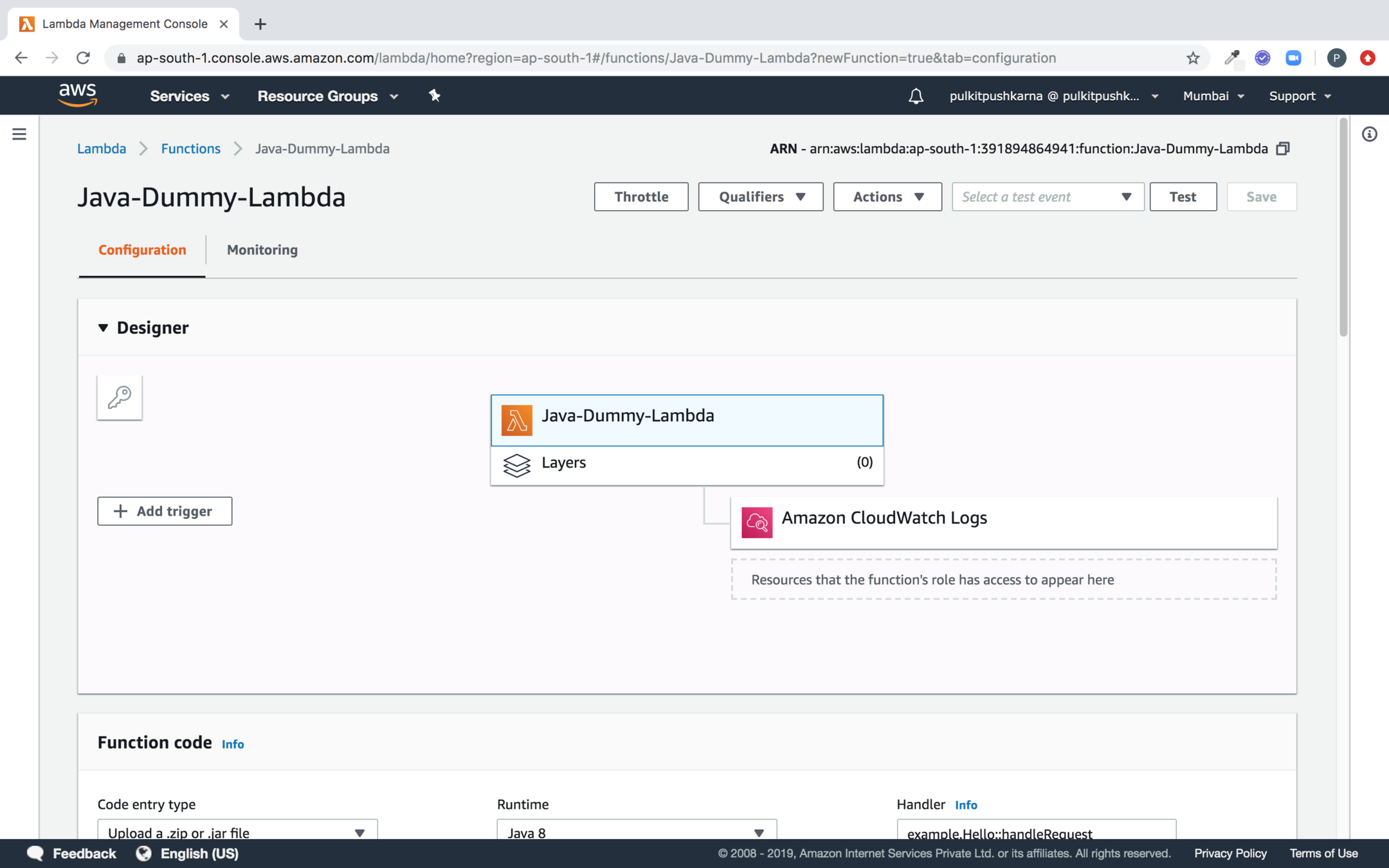Collapse the Designer section
Screen dimensions: 1389x868
[103, 328]
